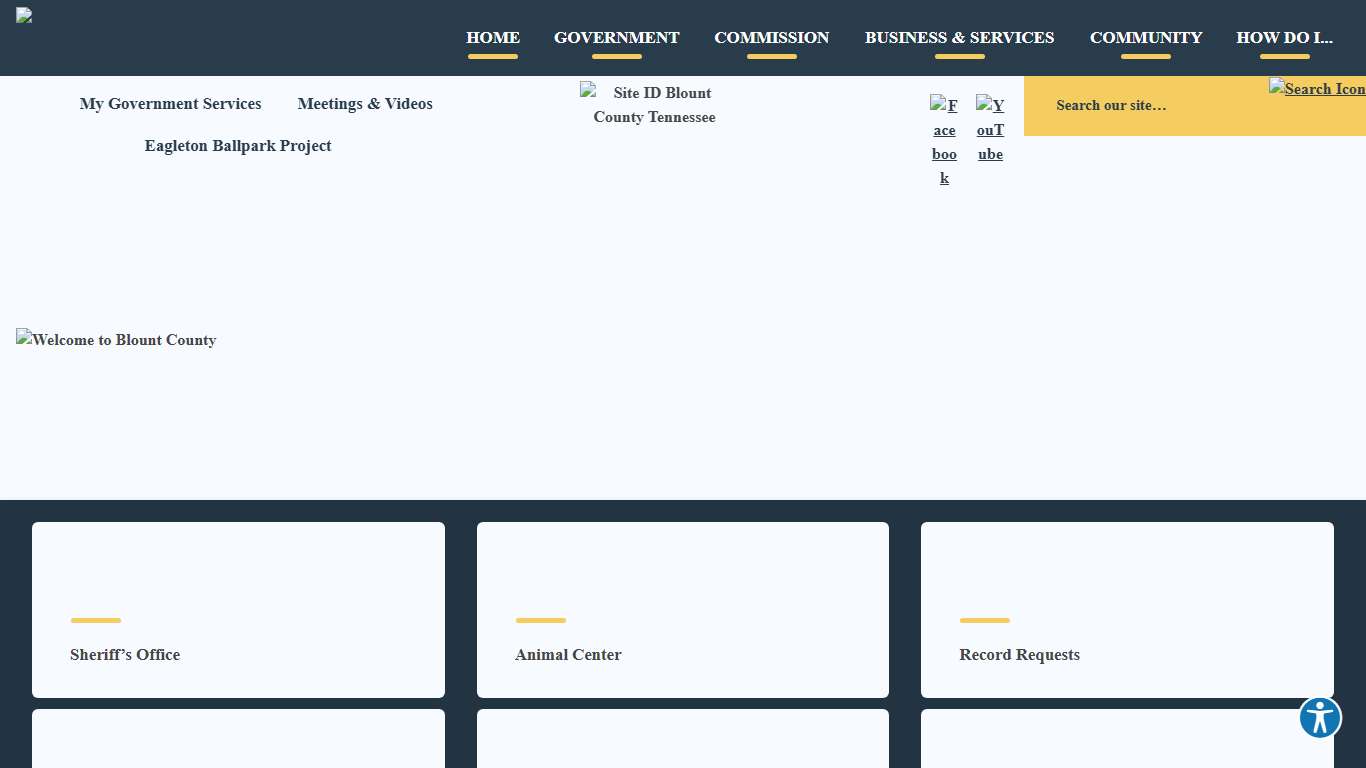Open the GOVERNMENT dropdown menu
Viewport: 1366px width, 768px height.
(x=616, y=37)
